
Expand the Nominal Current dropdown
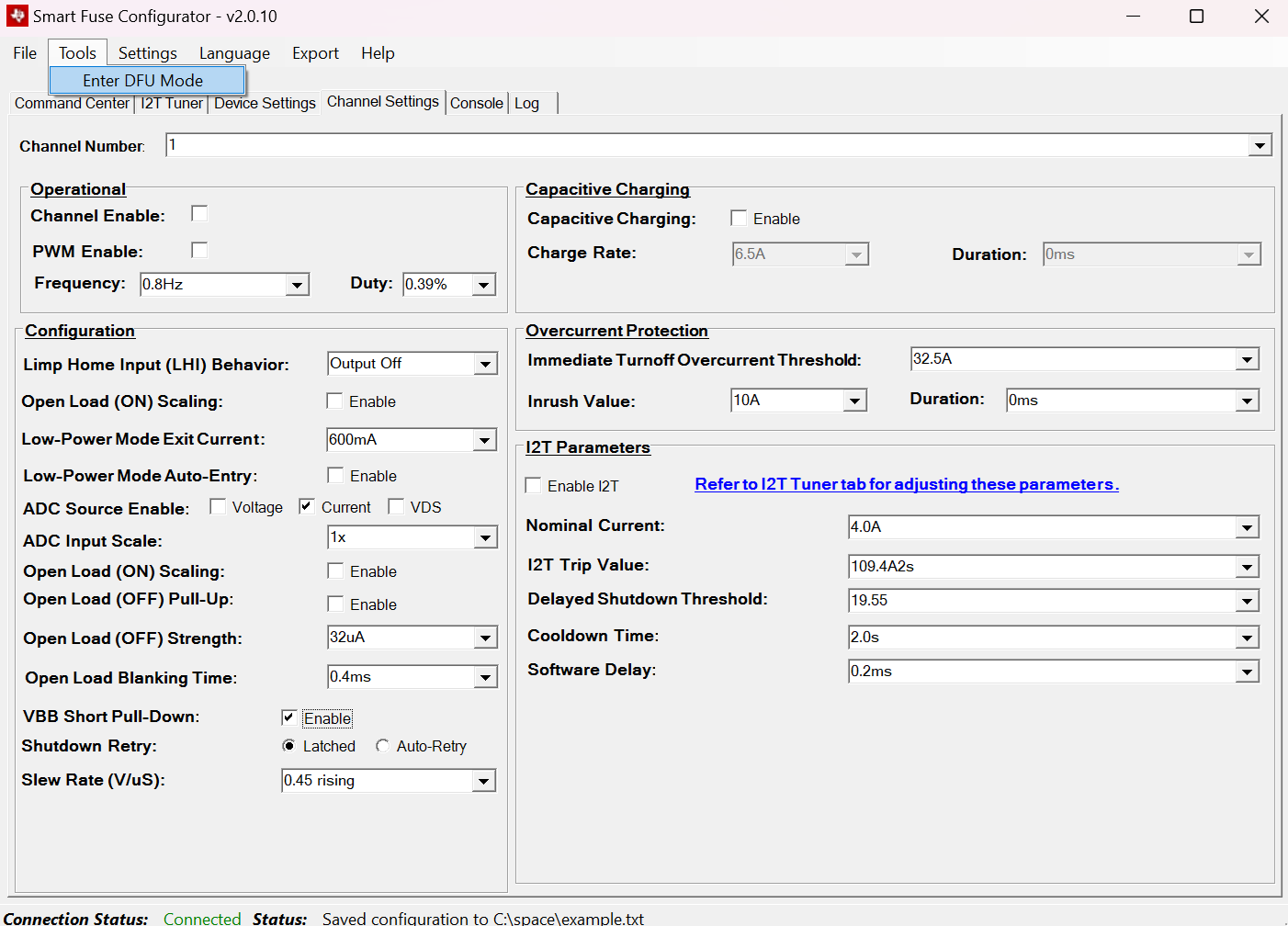coord(1247,527)
